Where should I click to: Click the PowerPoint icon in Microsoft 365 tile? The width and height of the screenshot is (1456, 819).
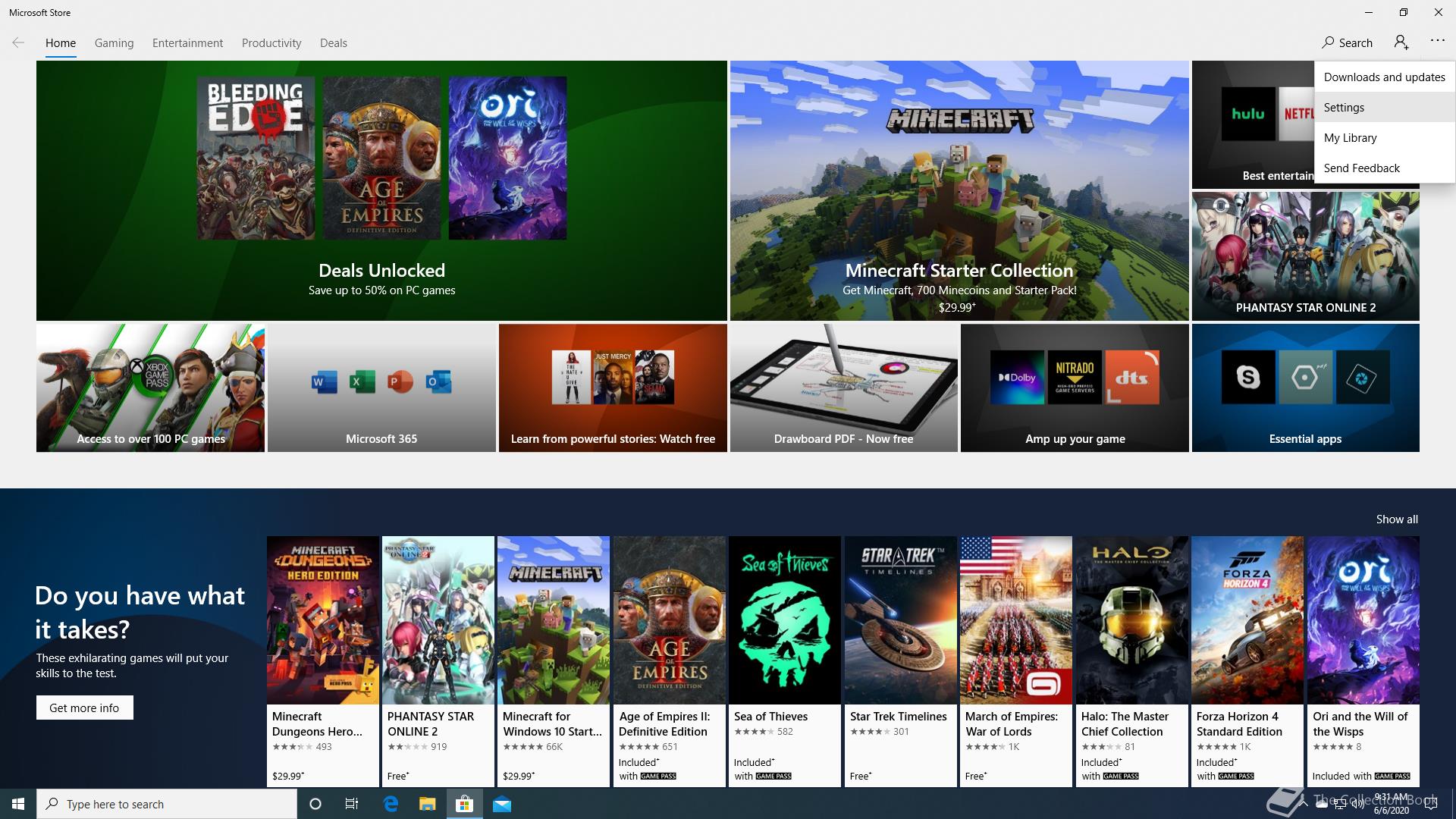tap(400, 381)
